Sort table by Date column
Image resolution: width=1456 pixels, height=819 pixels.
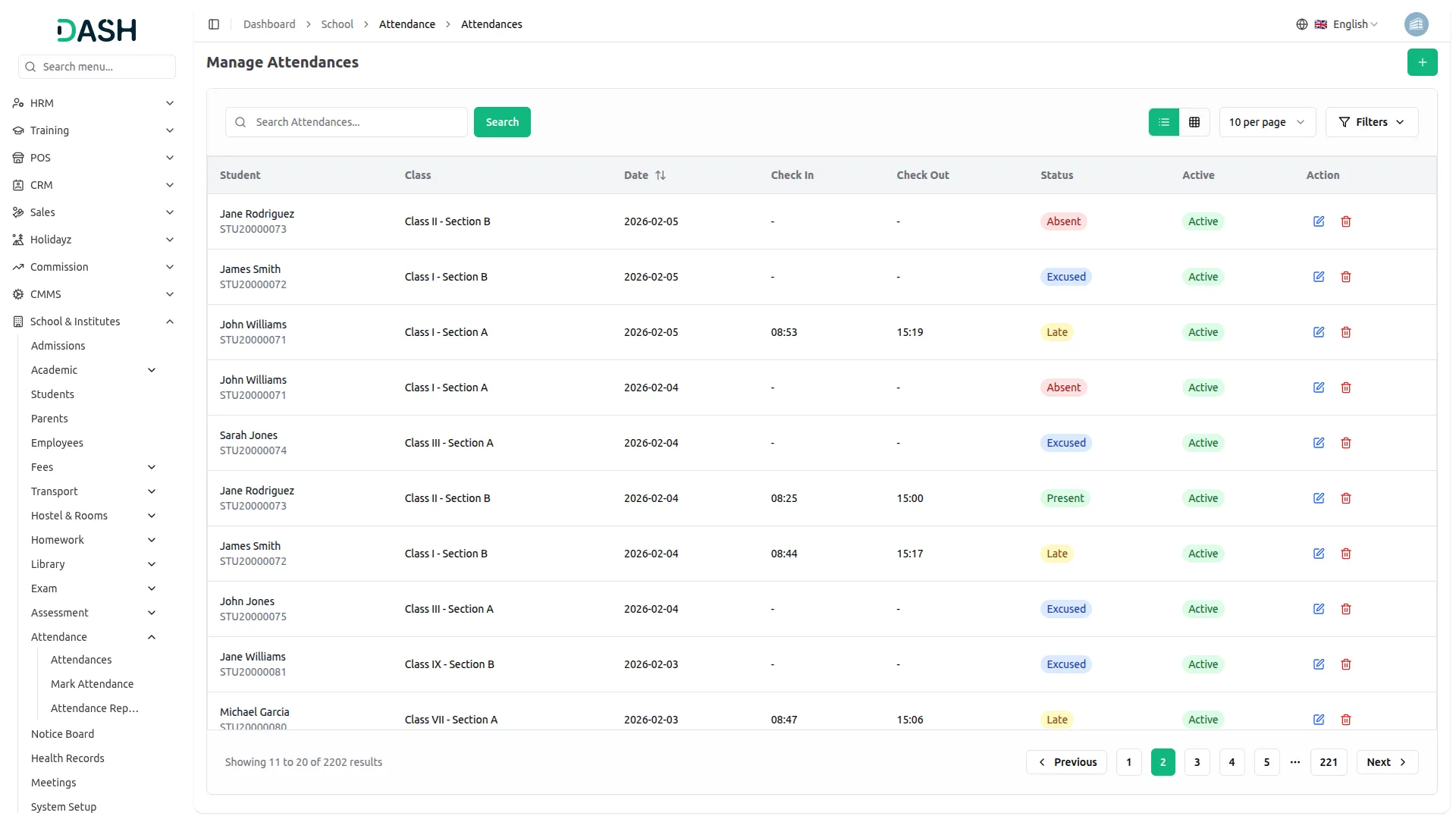645,175
